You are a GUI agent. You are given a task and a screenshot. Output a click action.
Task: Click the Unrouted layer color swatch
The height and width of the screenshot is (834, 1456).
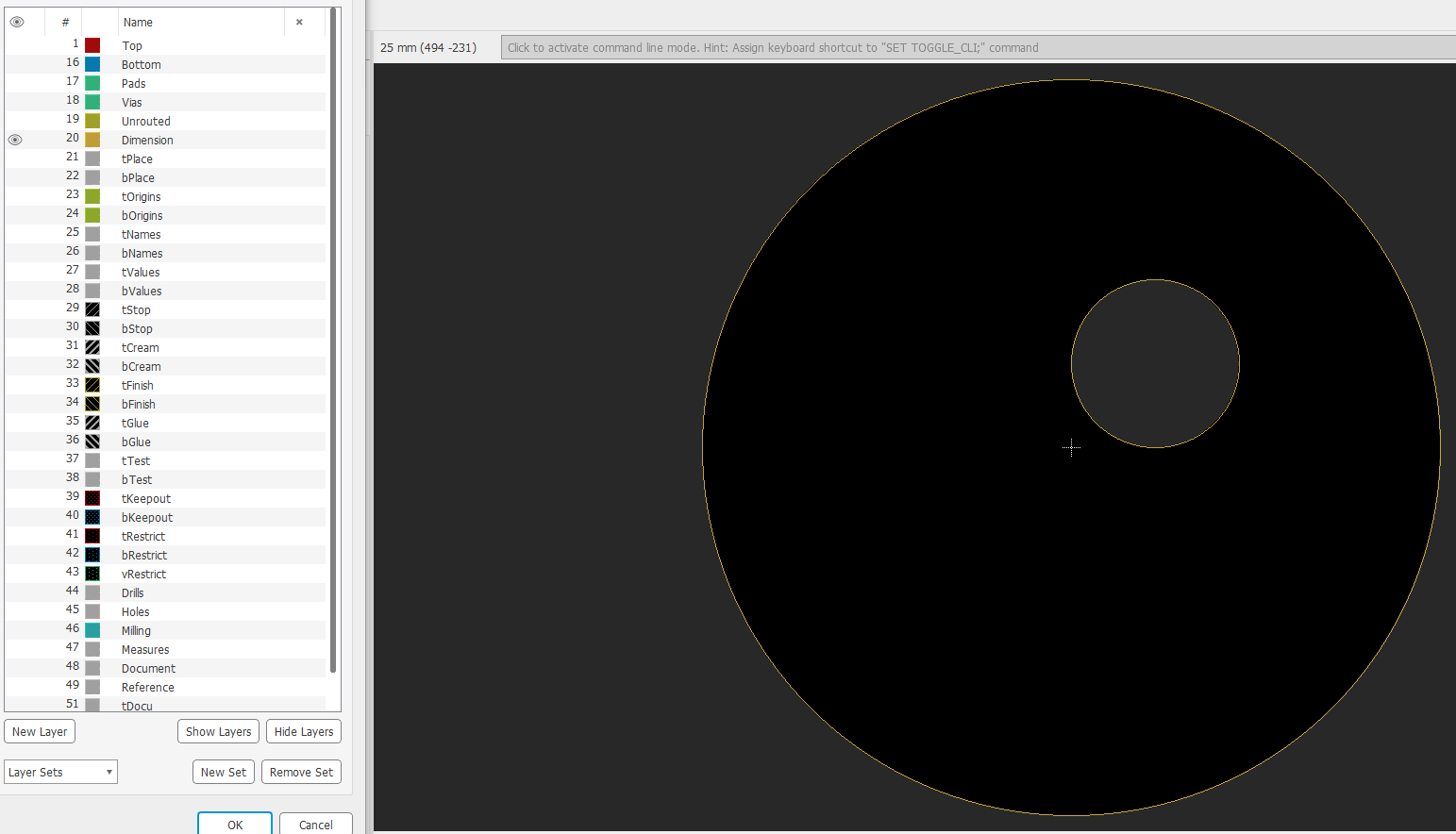point(92,120)
